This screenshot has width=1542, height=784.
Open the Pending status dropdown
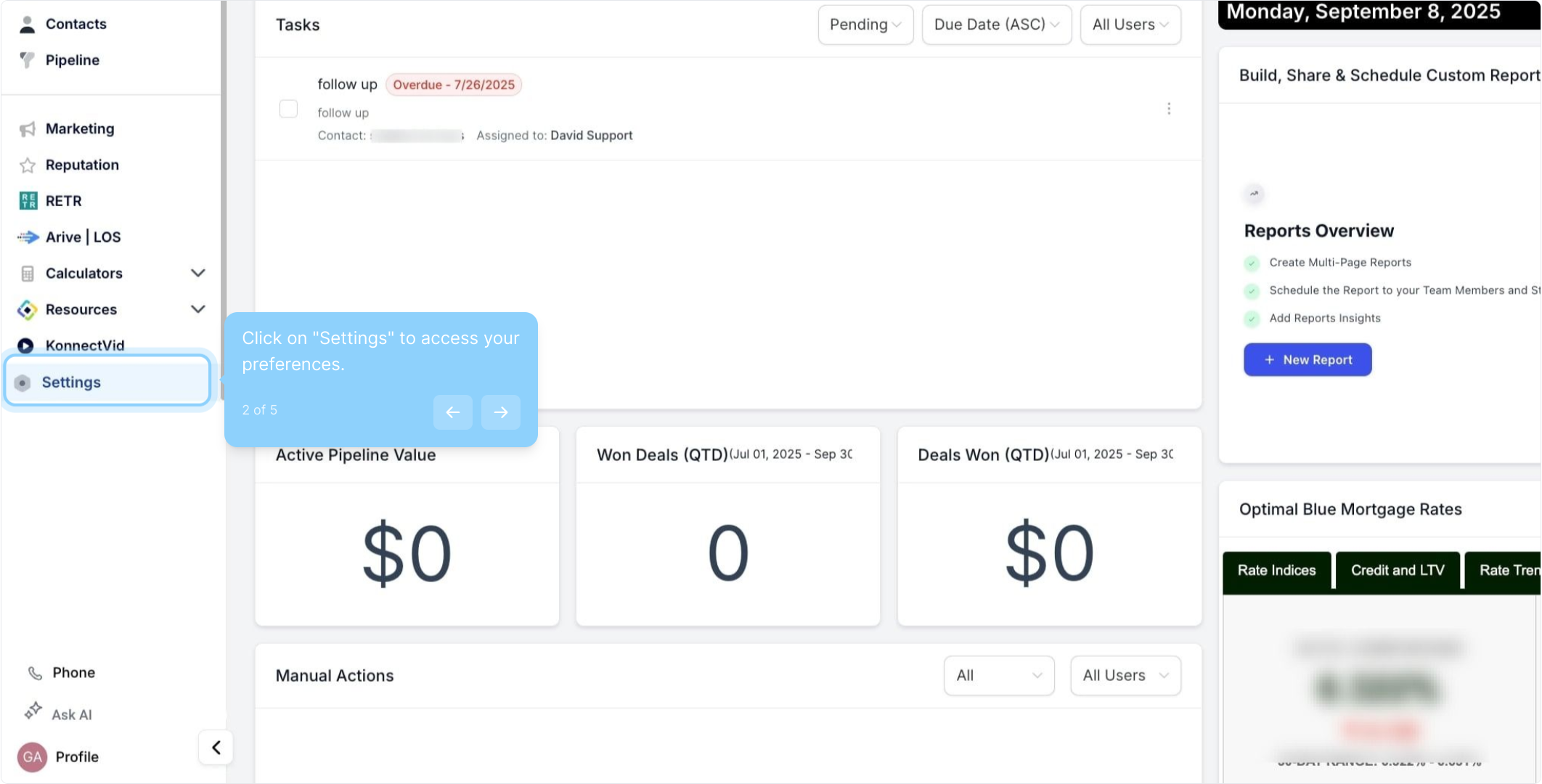click(865, 25)
